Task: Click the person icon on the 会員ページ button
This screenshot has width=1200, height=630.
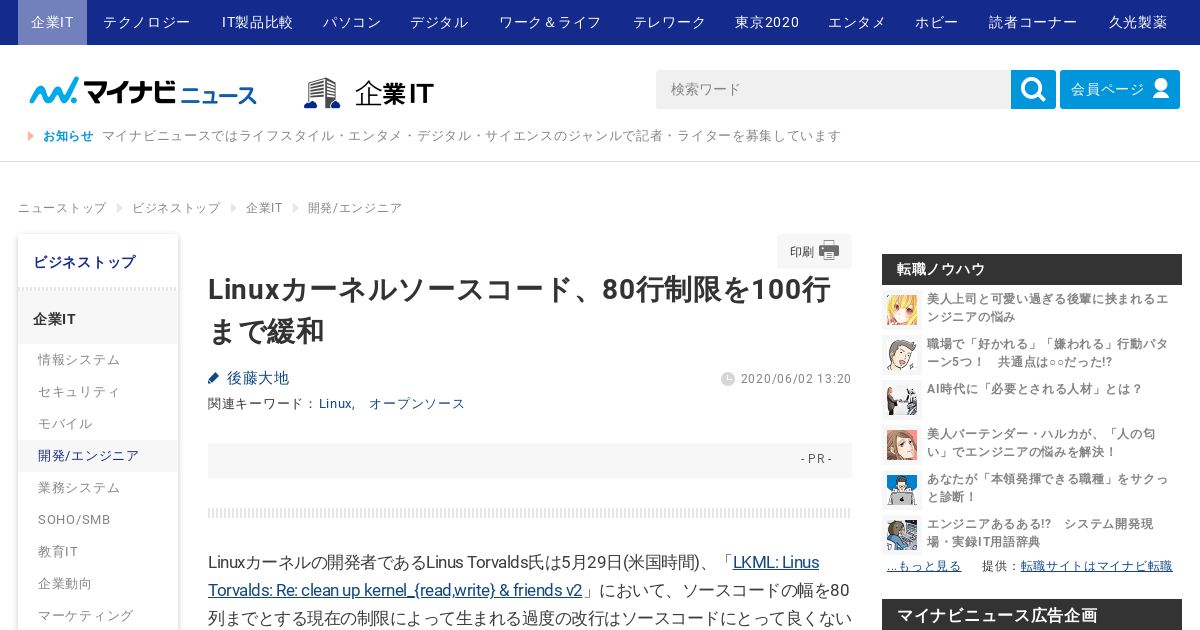Action: tap(1161, 89)
